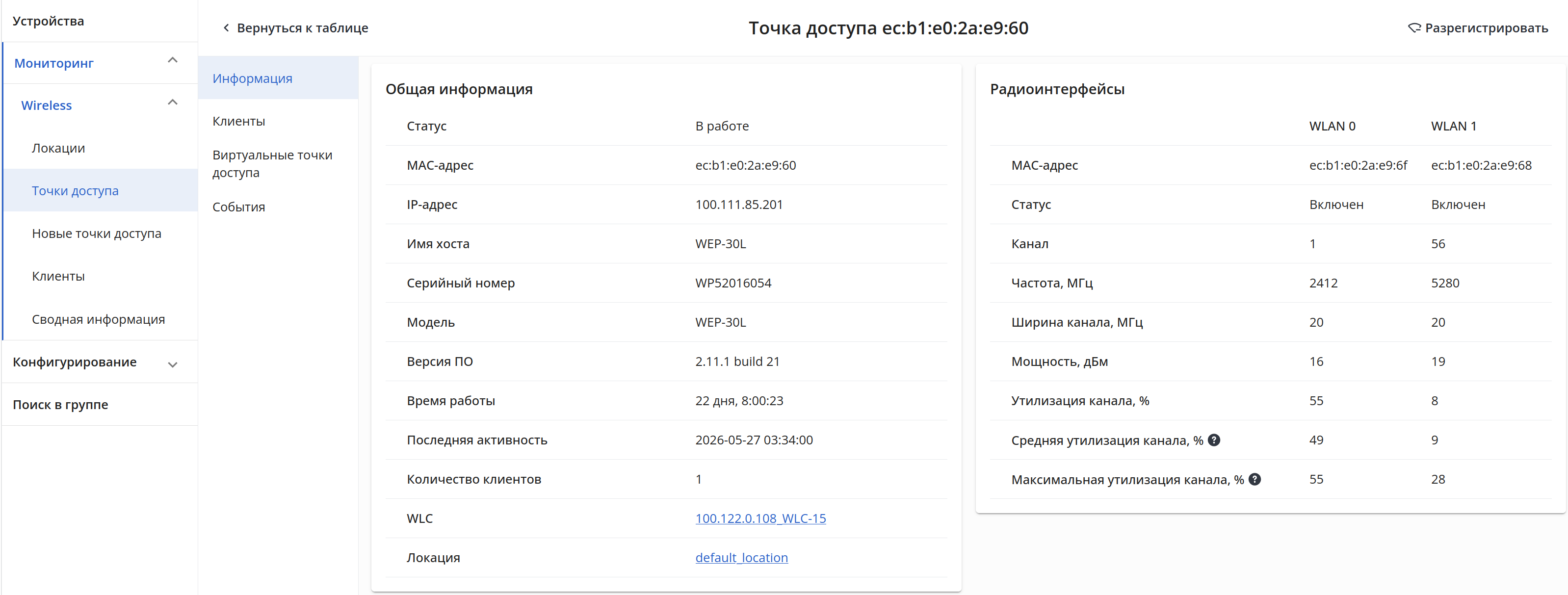Expand the Конфигурирование section chevron
Screen dimensions: 1568x595
pos(173,365)
